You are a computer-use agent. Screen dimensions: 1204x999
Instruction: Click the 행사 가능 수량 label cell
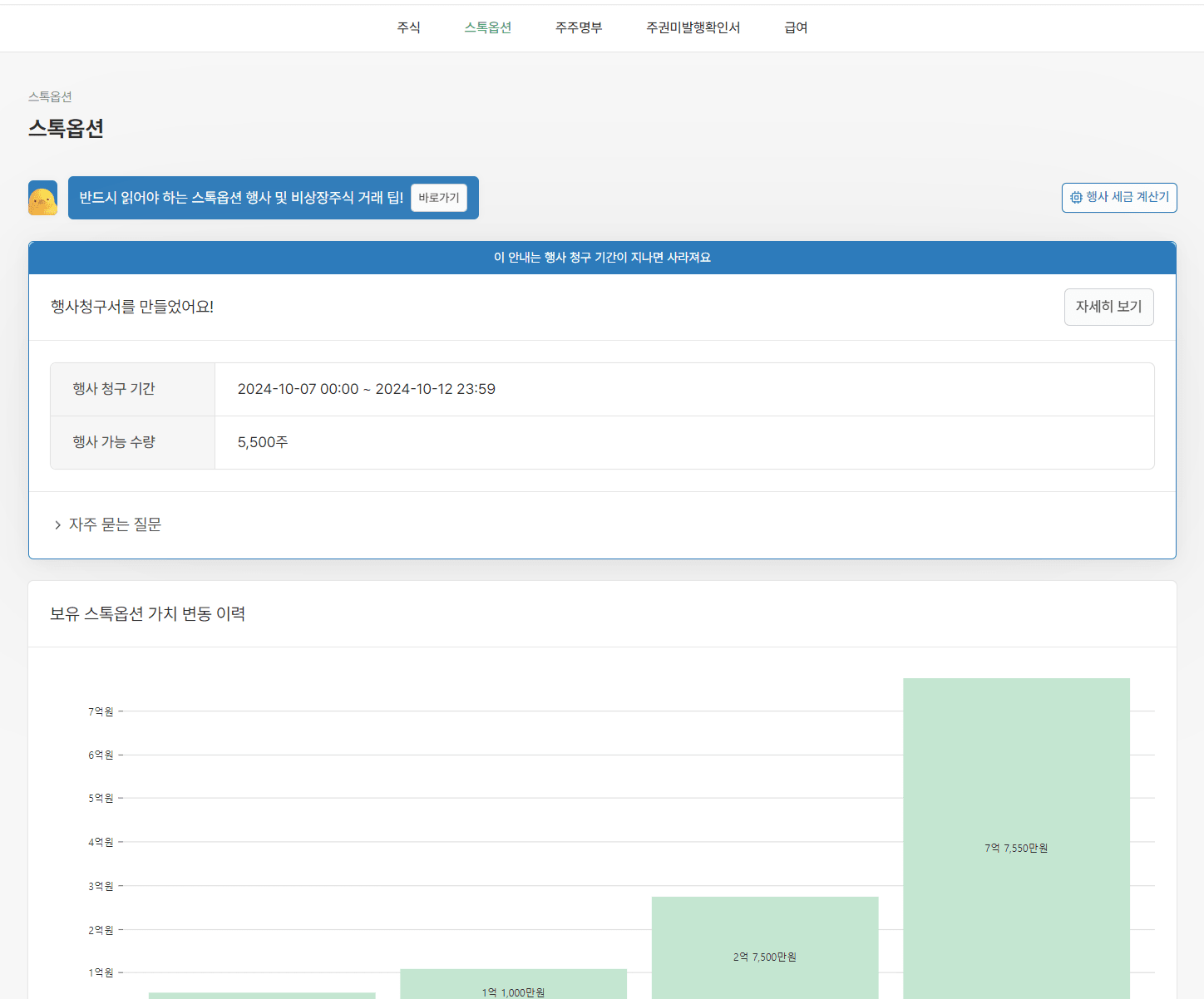(133, 442)
